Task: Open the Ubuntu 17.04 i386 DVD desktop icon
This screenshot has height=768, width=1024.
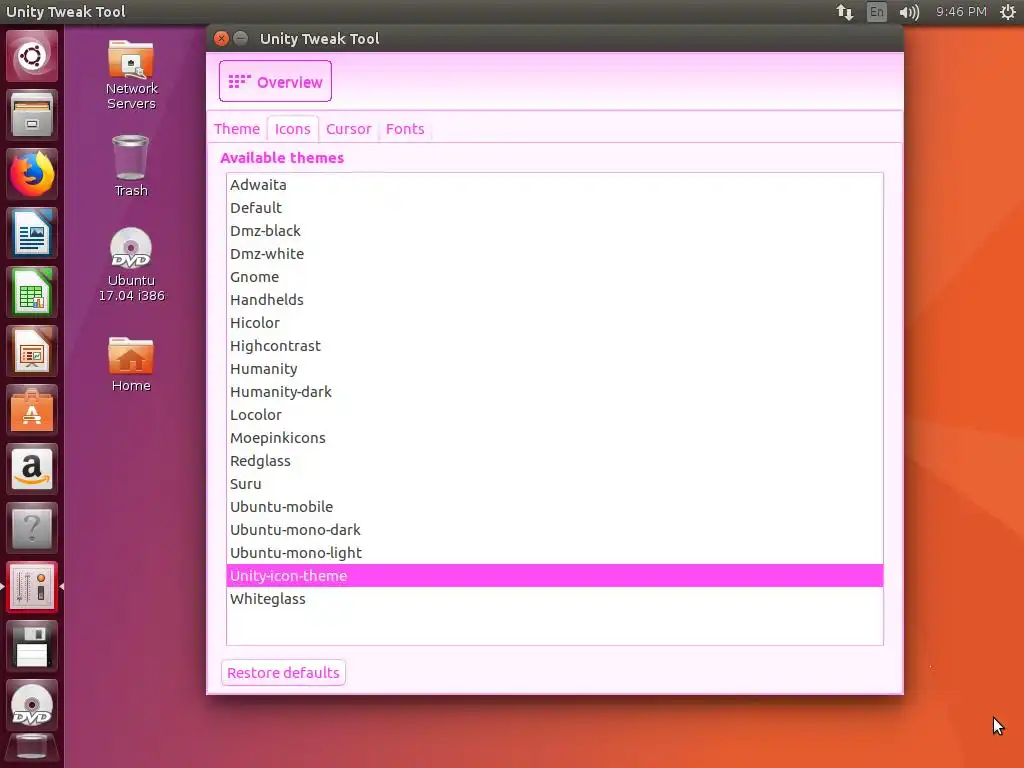Action: (131, 264)
